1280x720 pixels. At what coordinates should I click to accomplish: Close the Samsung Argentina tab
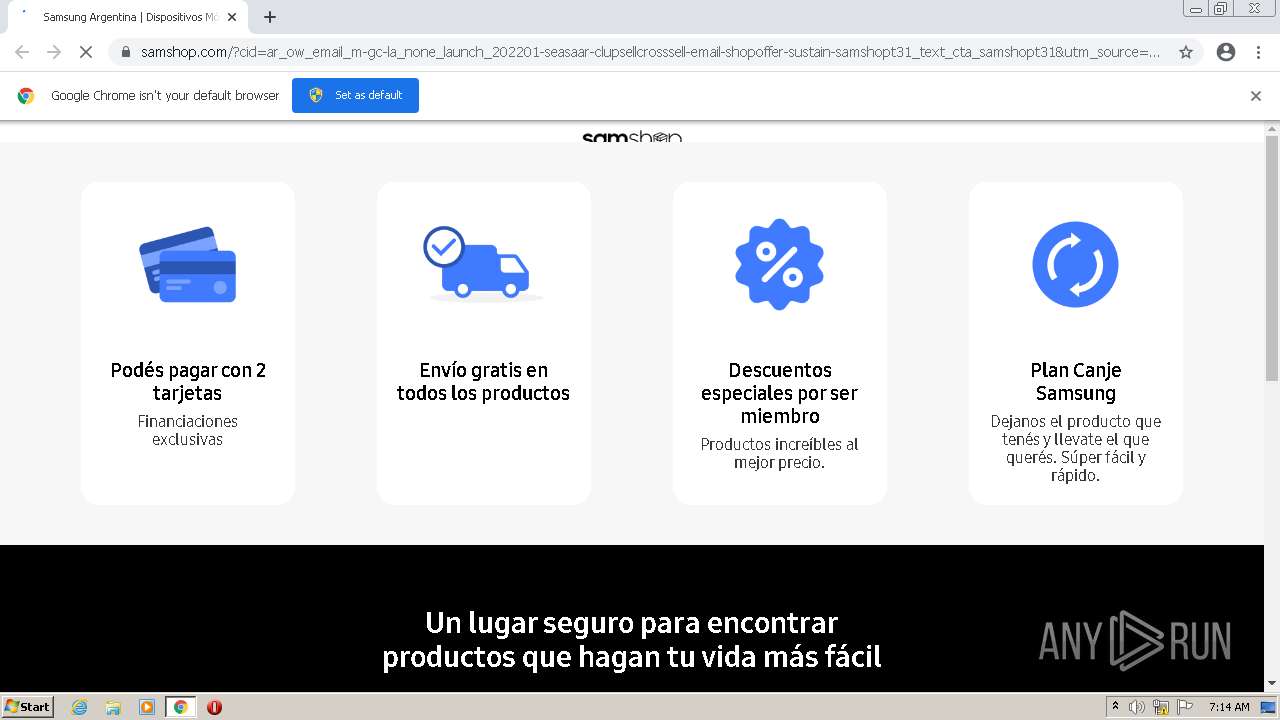point(233,17)
